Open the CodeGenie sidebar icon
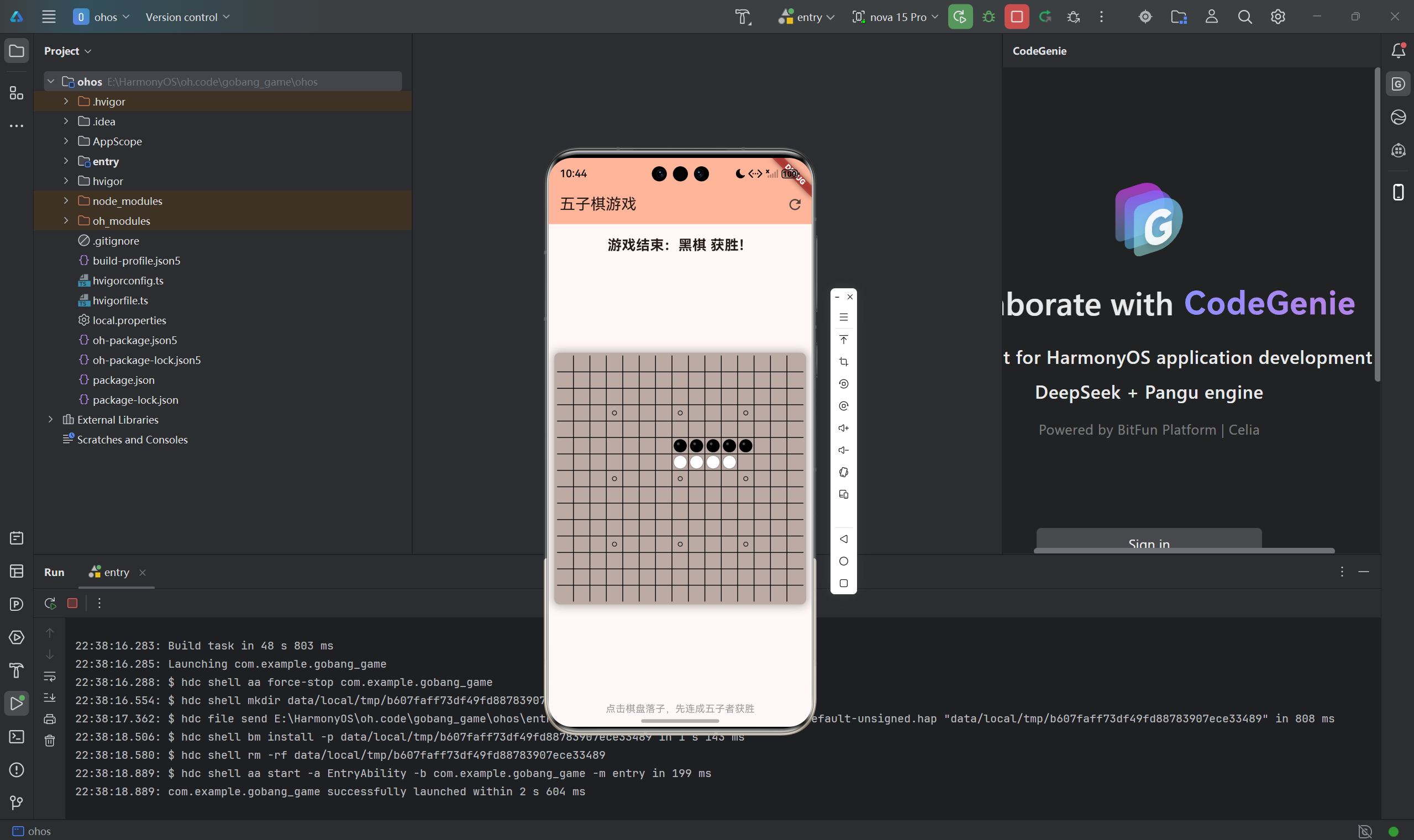 pos(1397,84)
